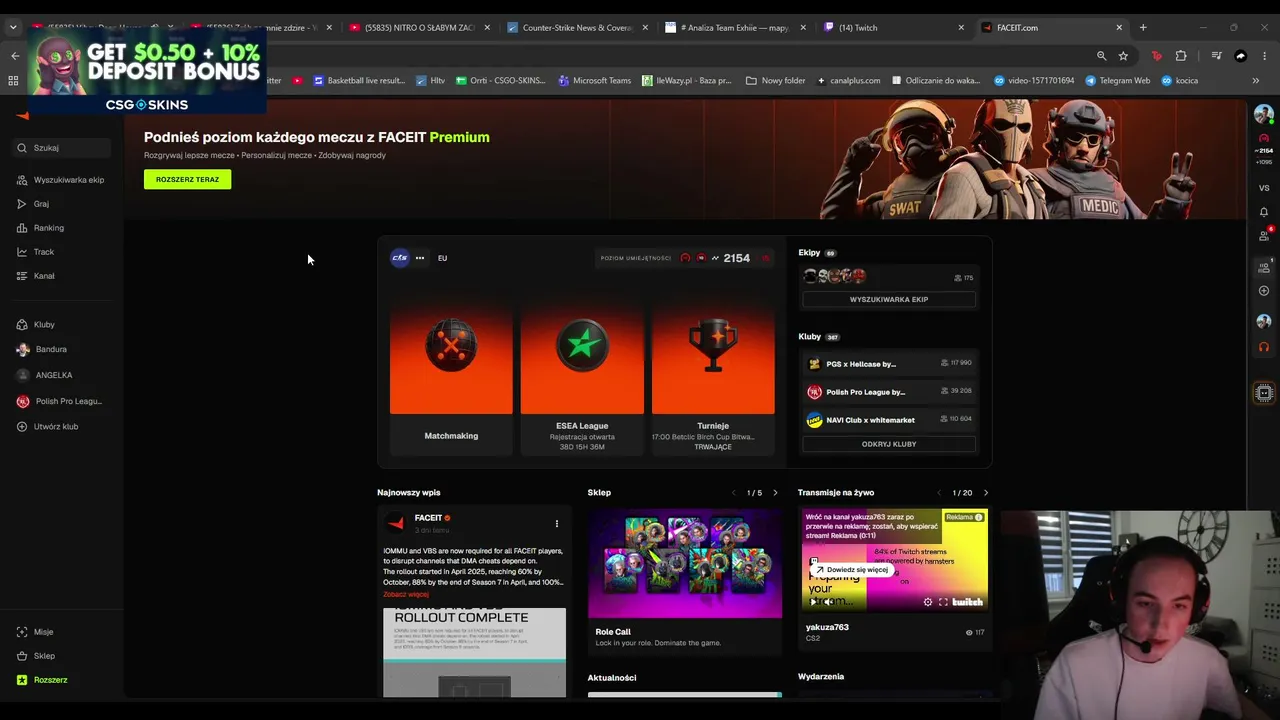The width and height of the screenshot is (1280, 720).
Task: Select the FACEIT.com browser tab
Action: (x=1054, y=28)
